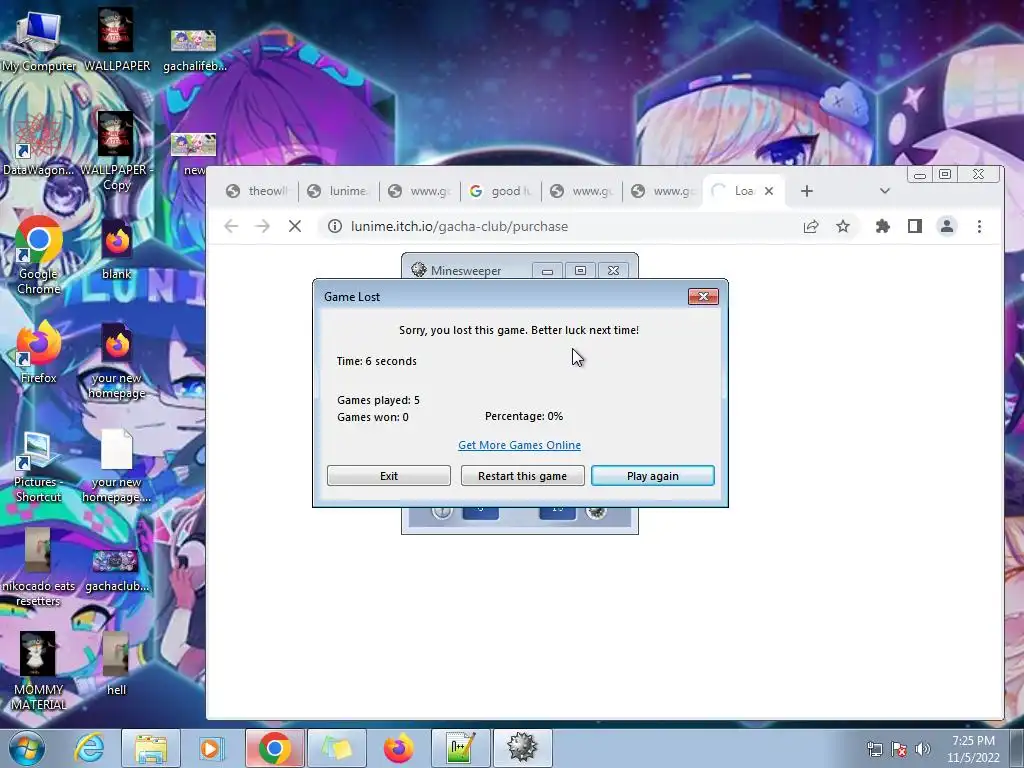Open the Chrome three-dot menu

979,226
